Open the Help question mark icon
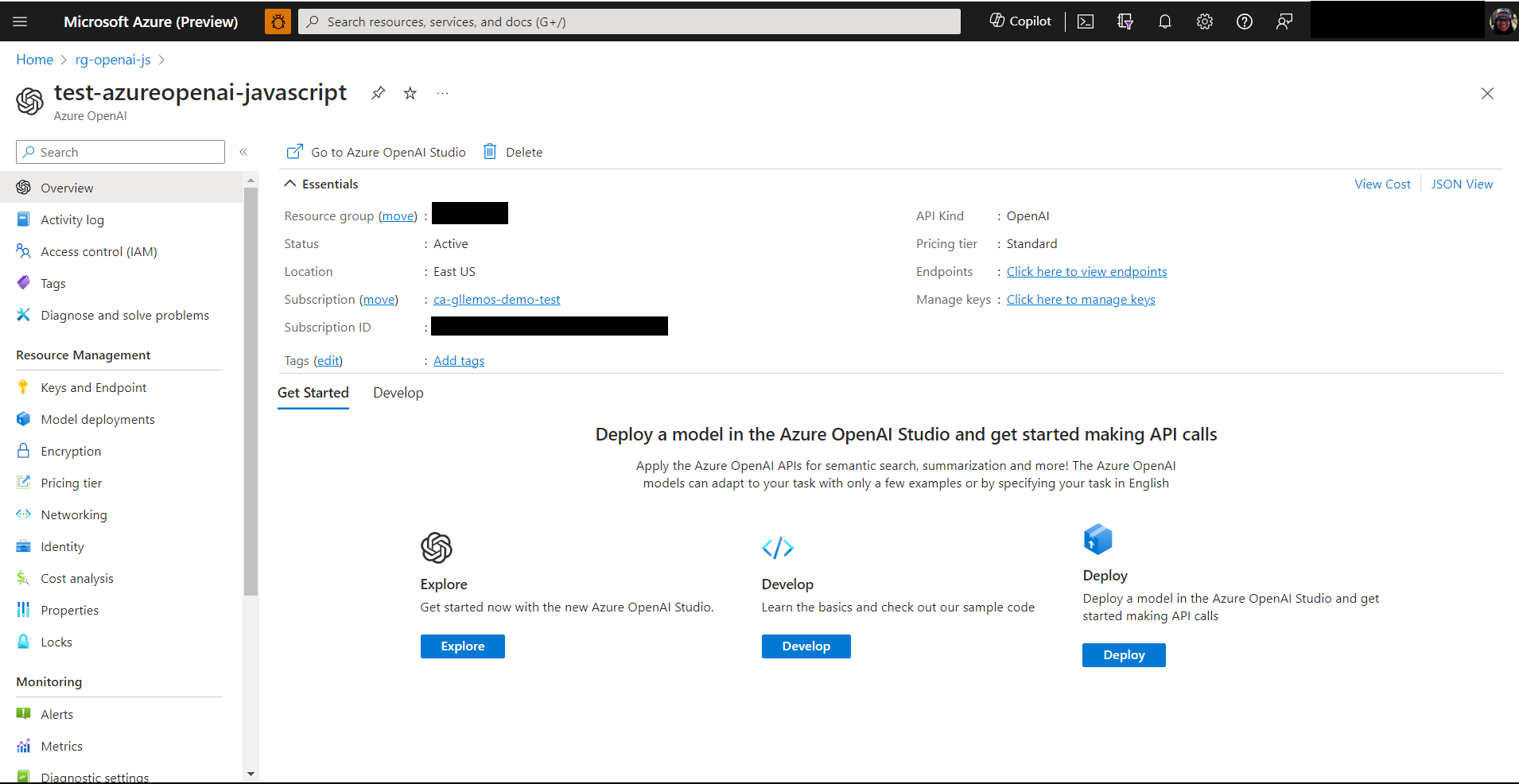 pyautogui.click(x=1245, y=21)
